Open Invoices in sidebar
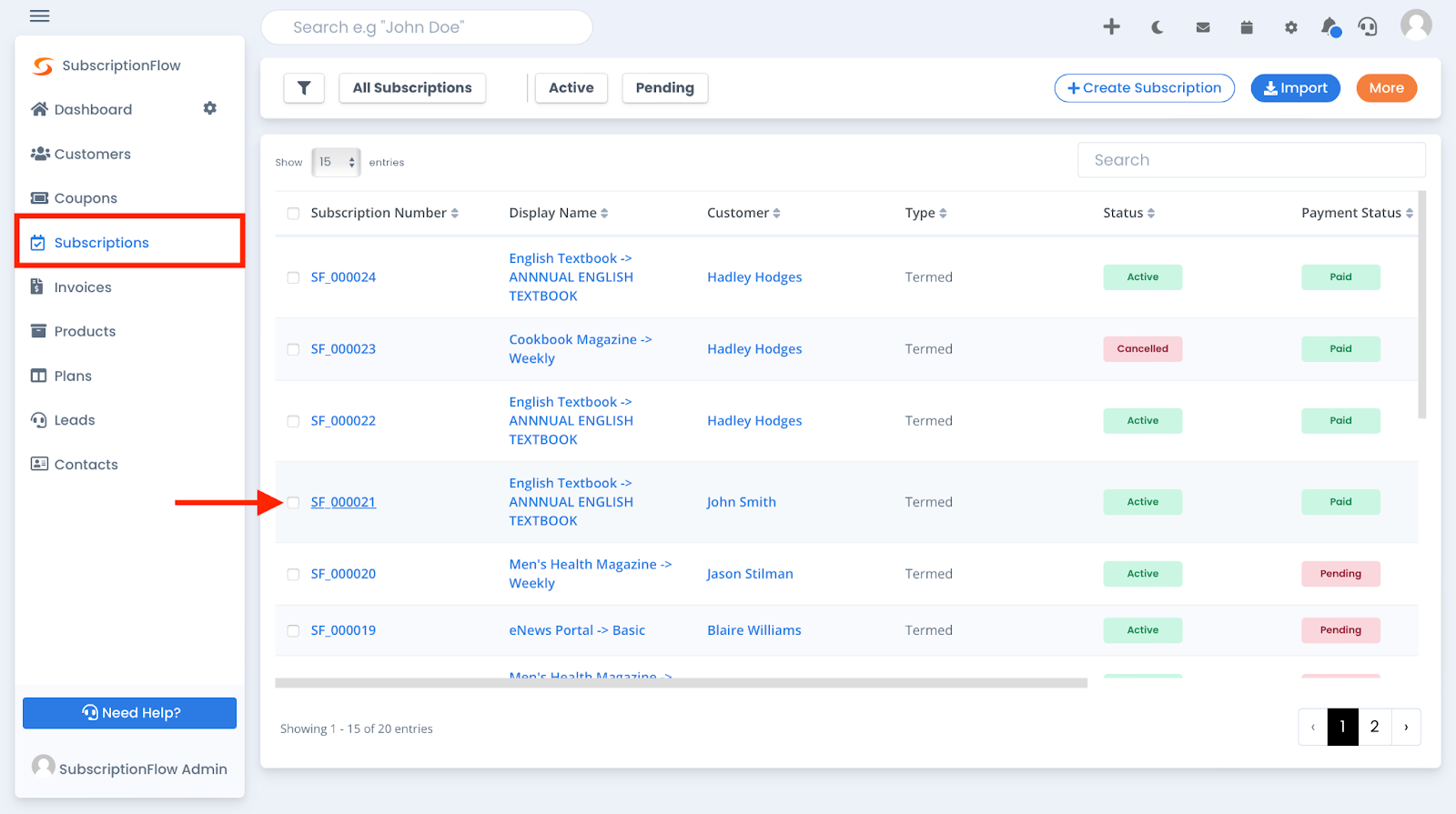 click(x=83, y=287)
